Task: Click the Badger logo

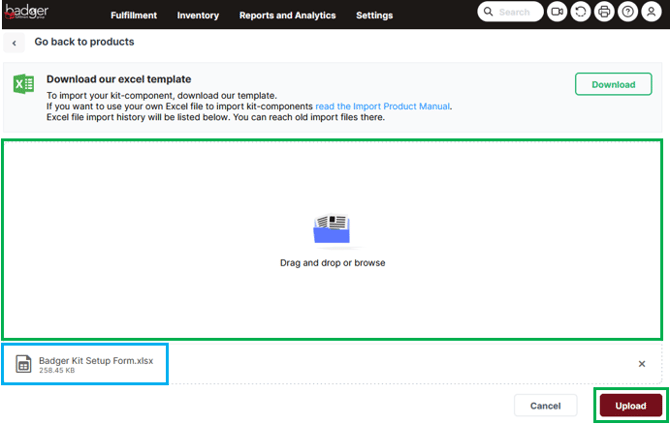Action: (27, 13)
